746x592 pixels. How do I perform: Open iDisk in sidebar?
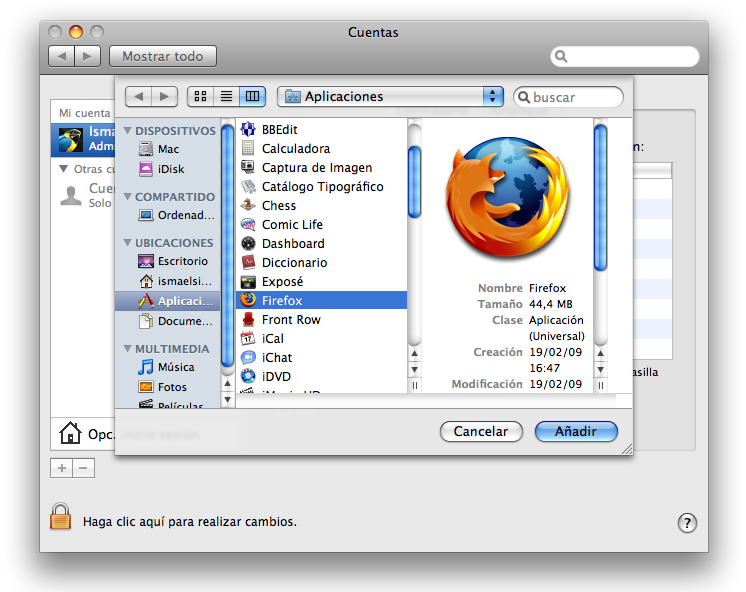pyautogui.click(x=161, y=169)
